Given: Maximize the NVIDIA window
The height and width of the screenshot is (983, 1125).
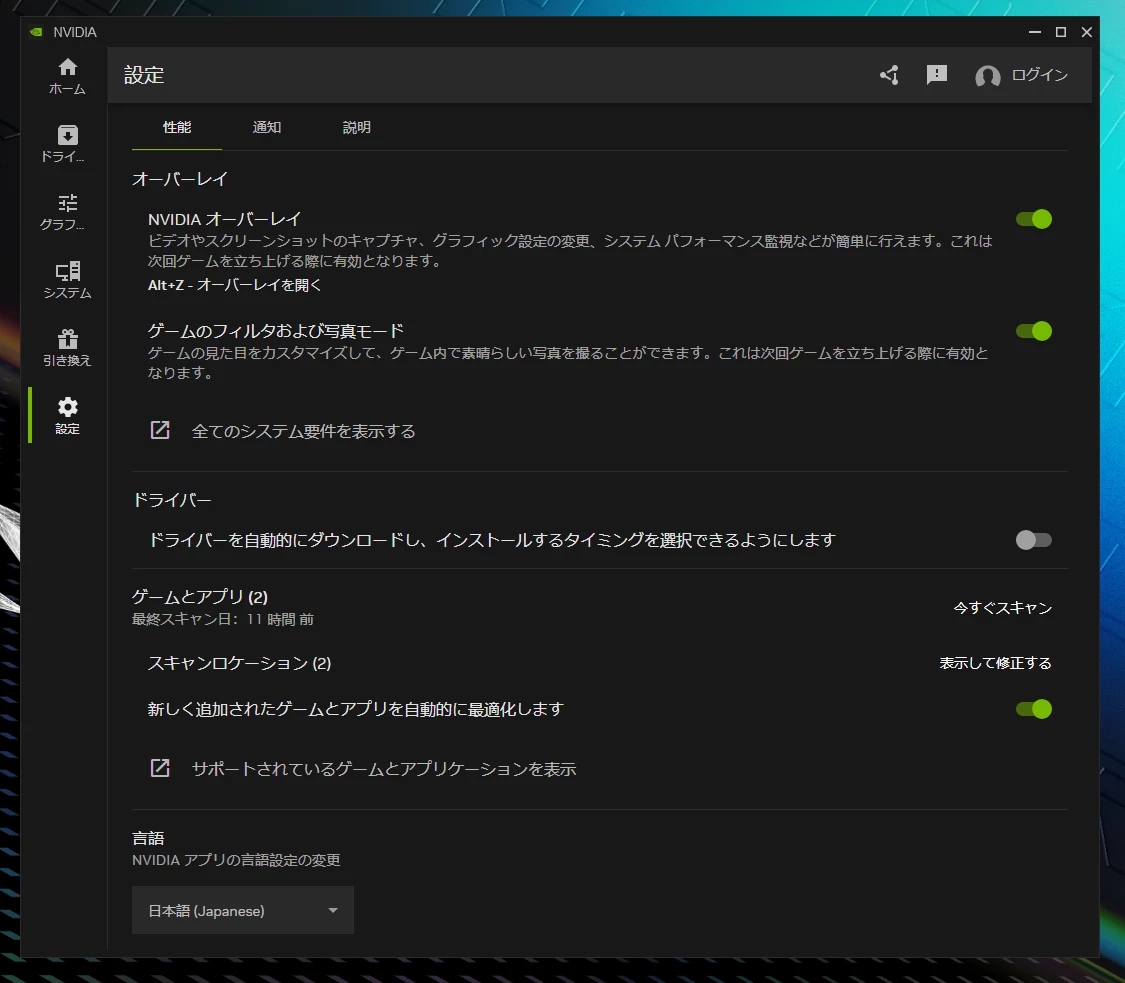Looking at the screenshot, I should (x=1061, y=32).
